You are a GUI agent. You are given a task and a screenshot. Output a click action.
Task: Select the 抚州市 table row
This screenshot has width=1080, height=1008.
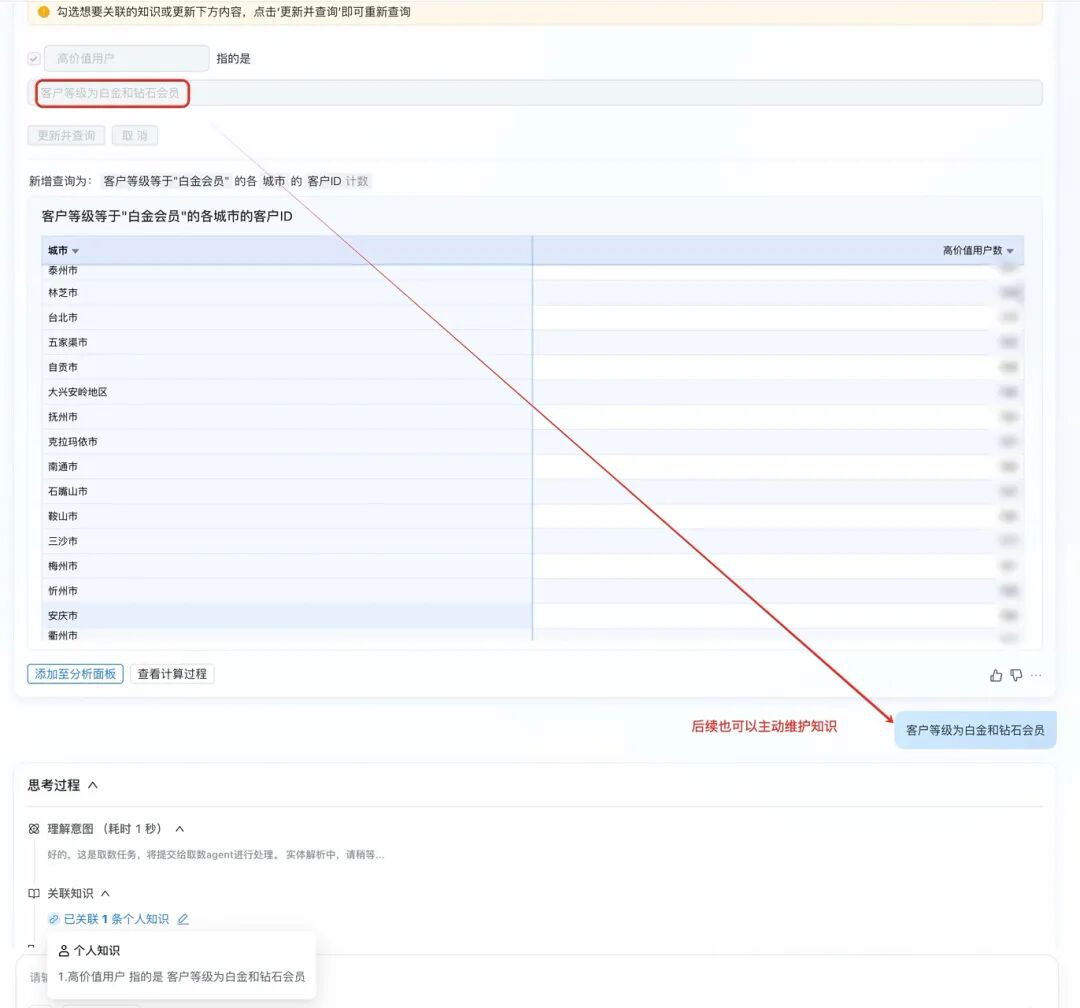pos(532,417)
